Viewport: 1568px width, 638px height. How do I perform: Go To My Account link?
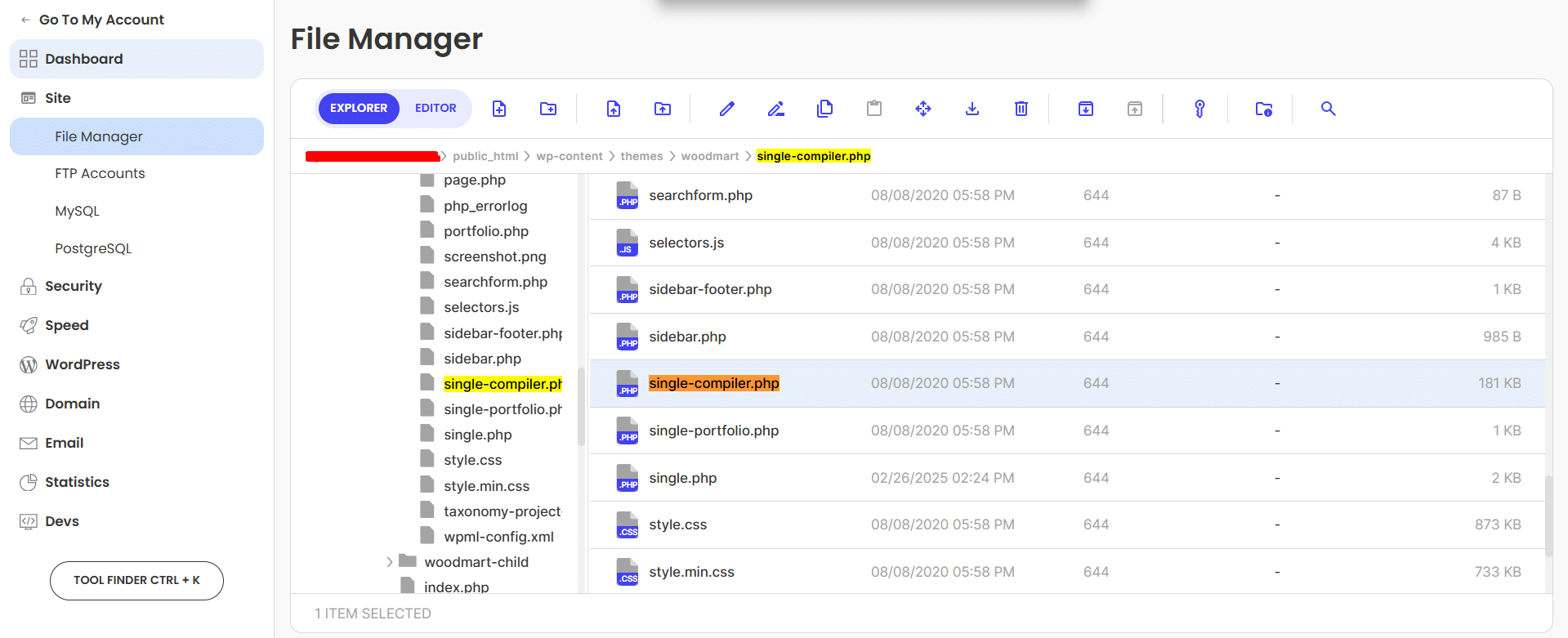[x=101, y=20]
